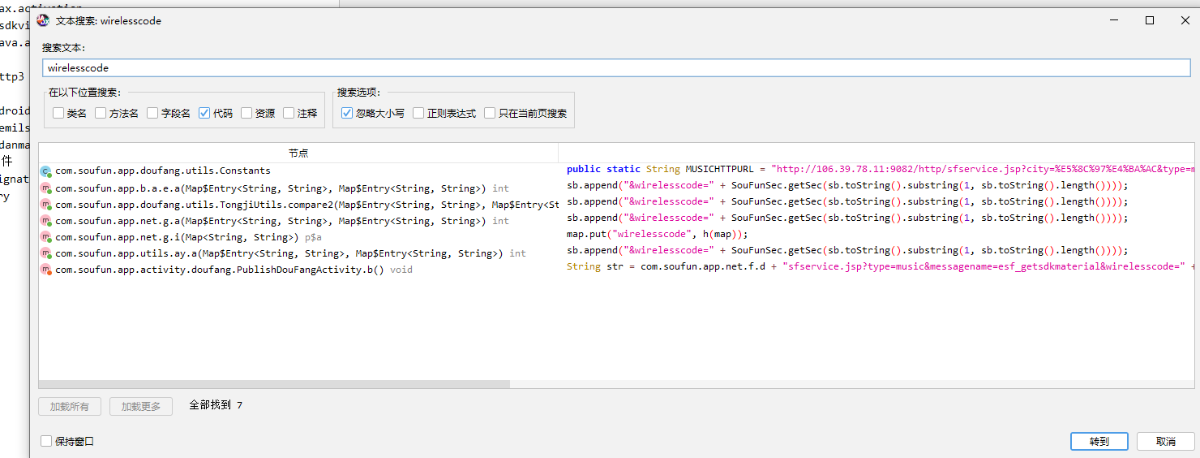Uncheck the 代码 search location checkbox
Image resolution: width=1200 pixels, height=458 pixels.
[x=204, y=114]
